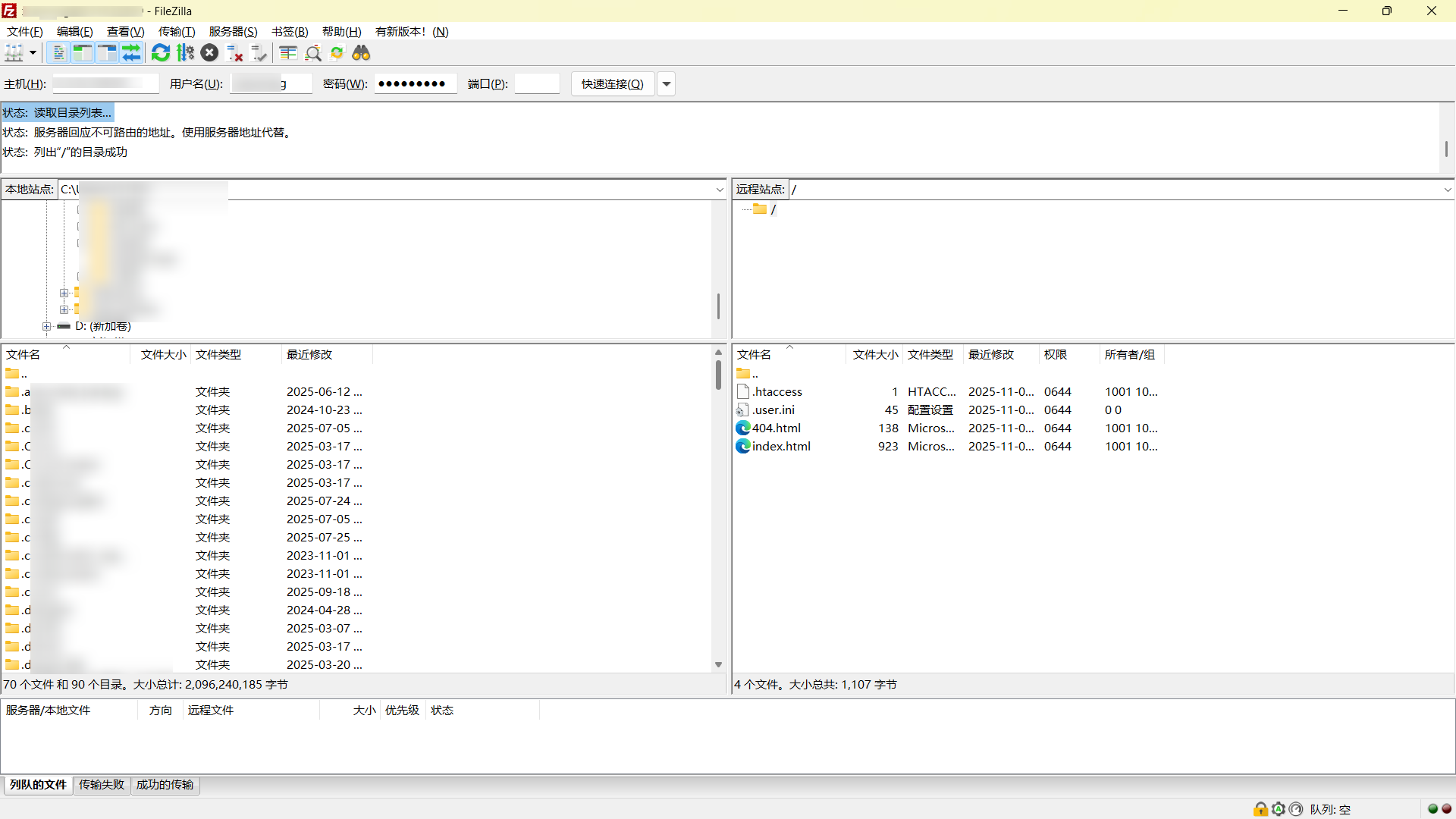This screenshot has height=819, width=1456.
Task: Click the local file list scrollbar down arrow
Action: click(718, 665)
